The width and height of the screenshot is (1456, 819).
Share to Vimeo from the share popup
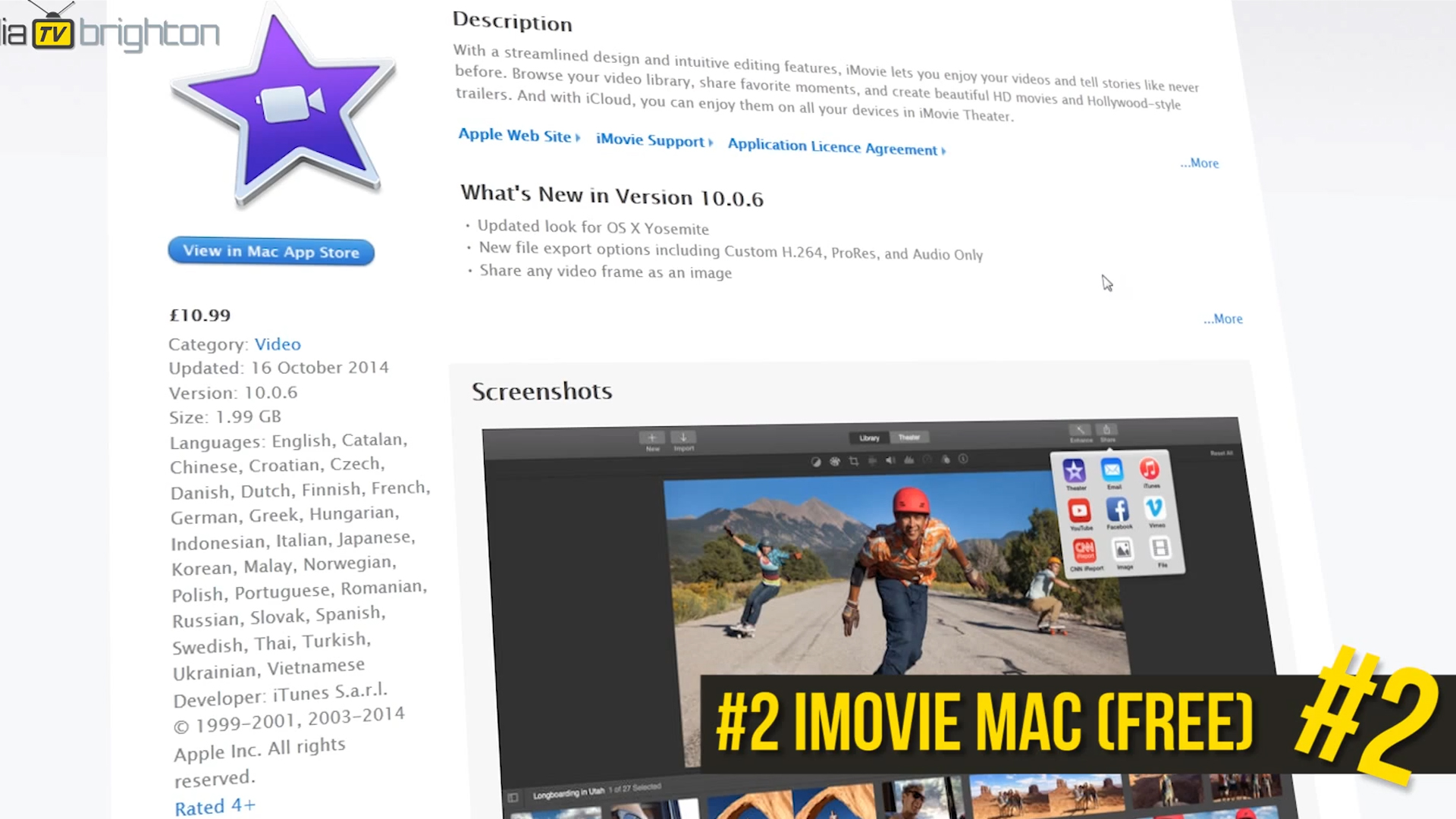pos(1155,510)
